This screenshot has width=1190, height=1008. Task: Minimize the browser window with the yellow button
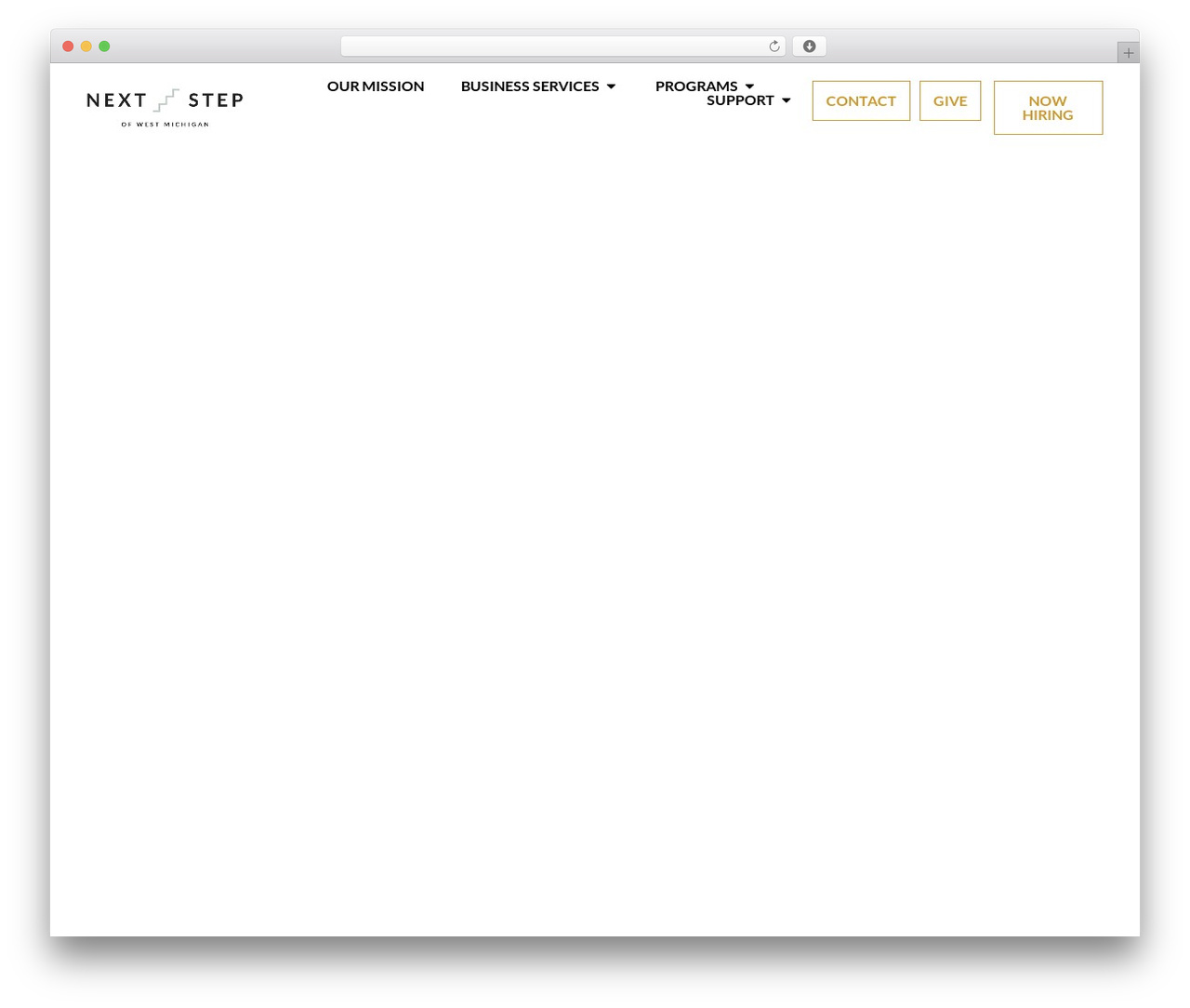coord(86,46)
